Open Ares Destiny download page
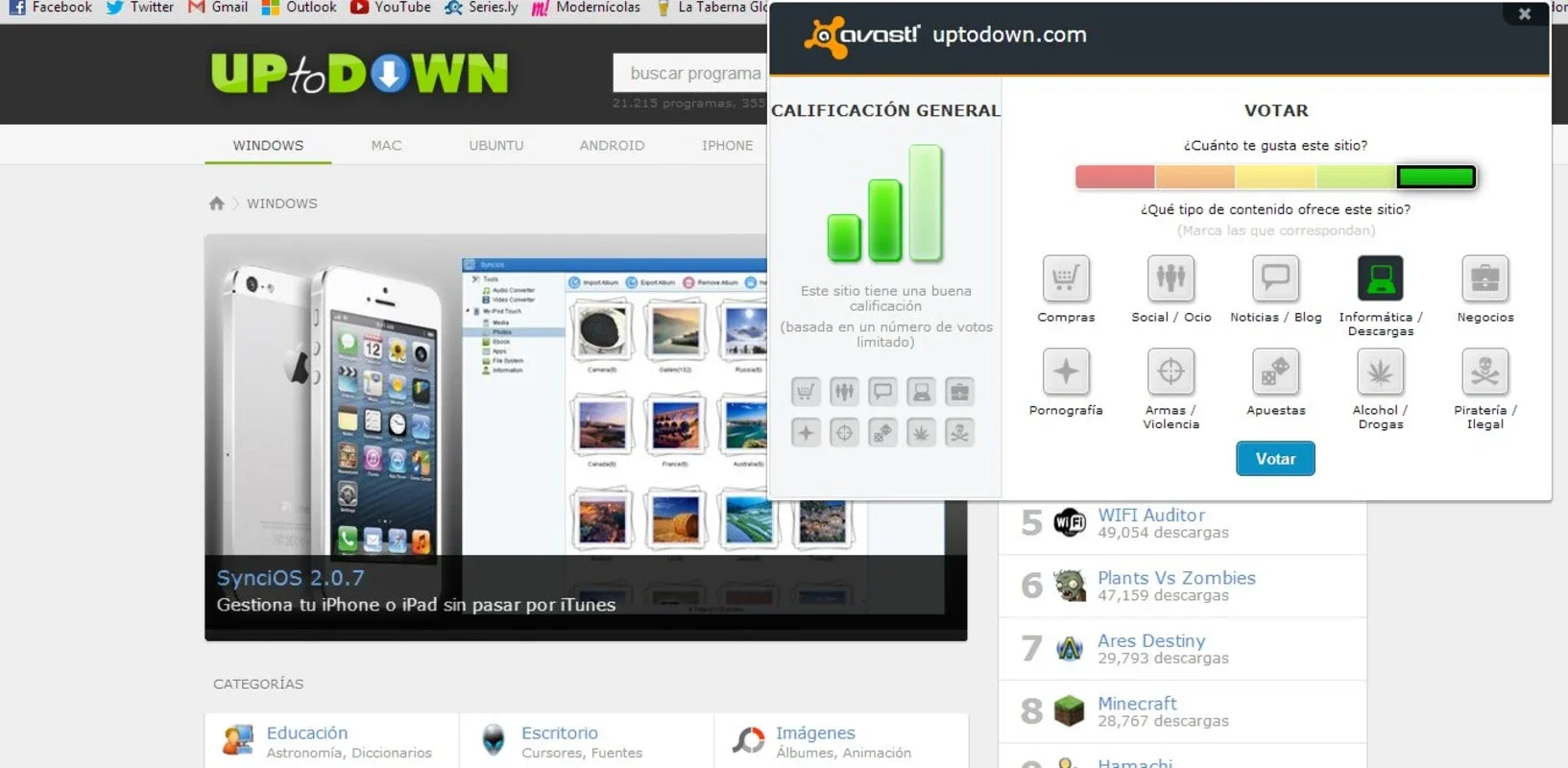The width and height of the screenshot is (1568, 768). click(1151, 640)
